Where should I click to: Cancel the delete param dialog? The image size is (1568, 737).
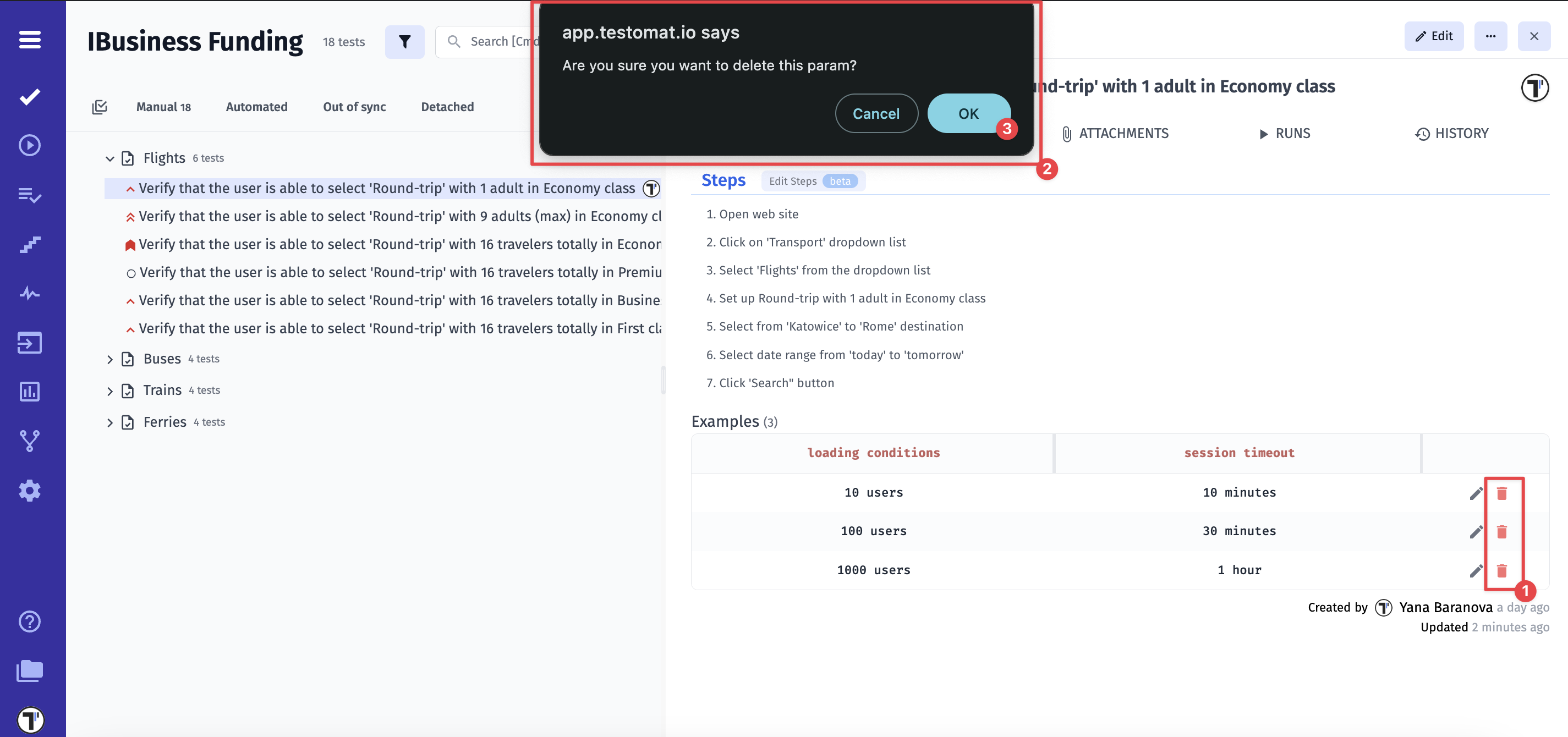875,113
